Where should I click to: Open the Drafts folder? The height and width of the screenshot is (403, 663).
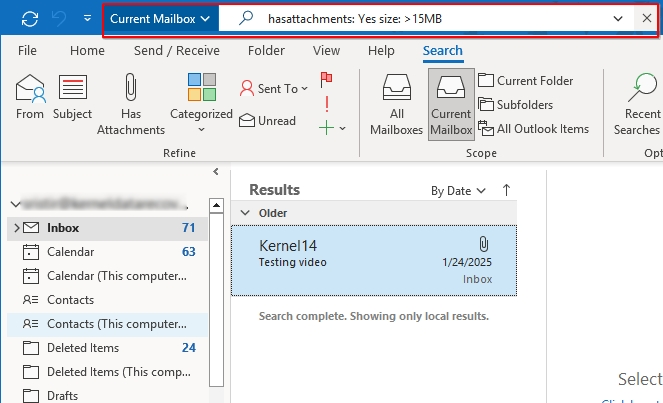click(x=107, y=396)
